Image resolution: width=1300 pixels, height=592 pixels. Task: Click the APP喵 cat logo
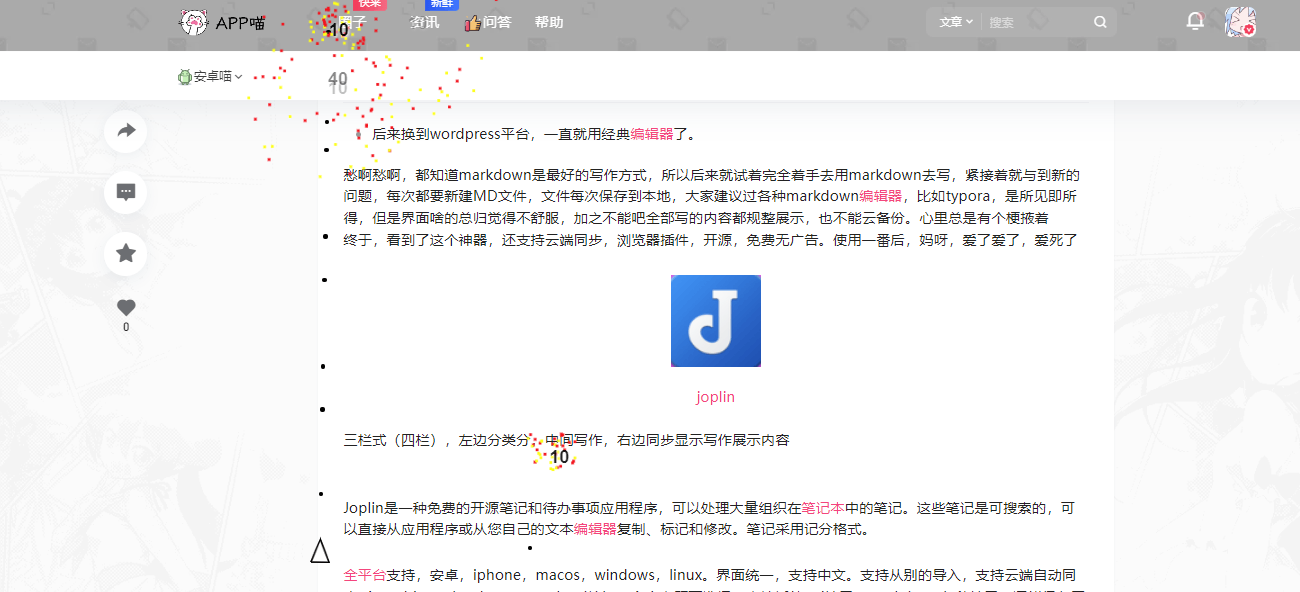(x=222, y=22)
